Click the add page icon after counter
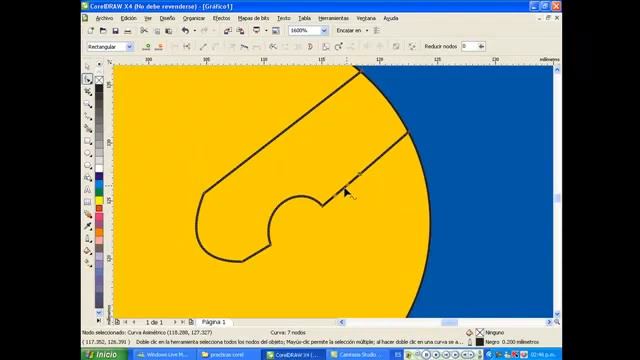 191,322
